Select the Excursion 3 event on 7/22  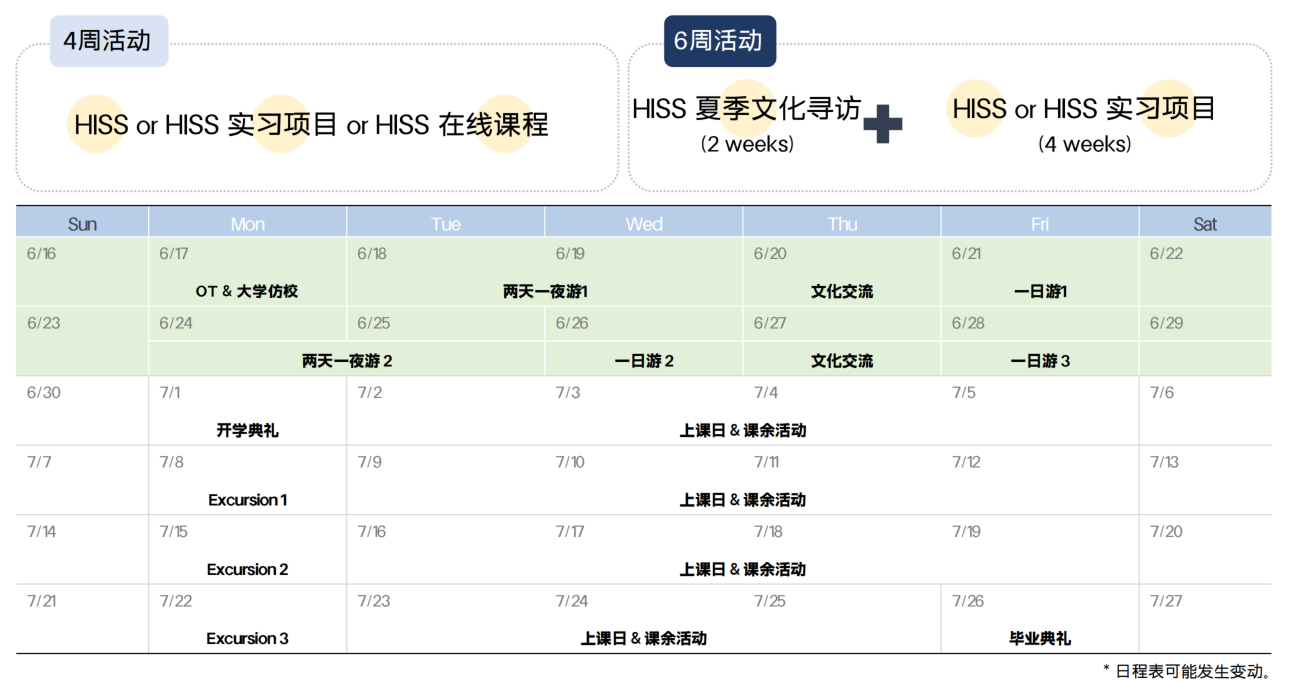[247, 639]
